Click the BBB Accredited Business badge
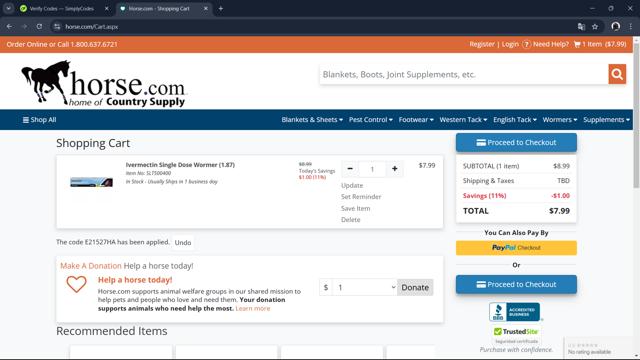 [x=515, y=312]
